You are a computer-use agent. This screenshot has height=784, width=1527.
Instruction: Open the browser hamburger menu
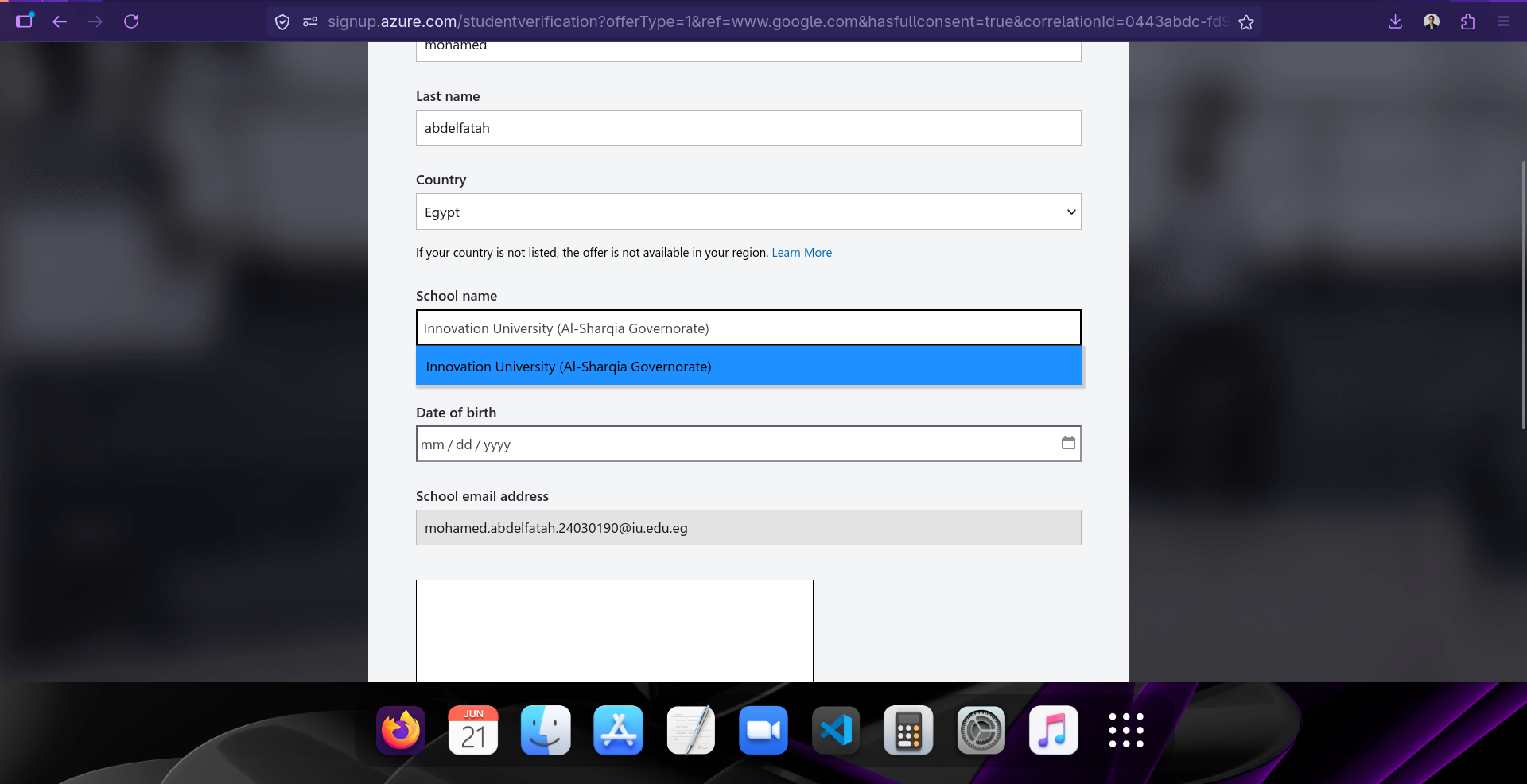[1503, 21]
